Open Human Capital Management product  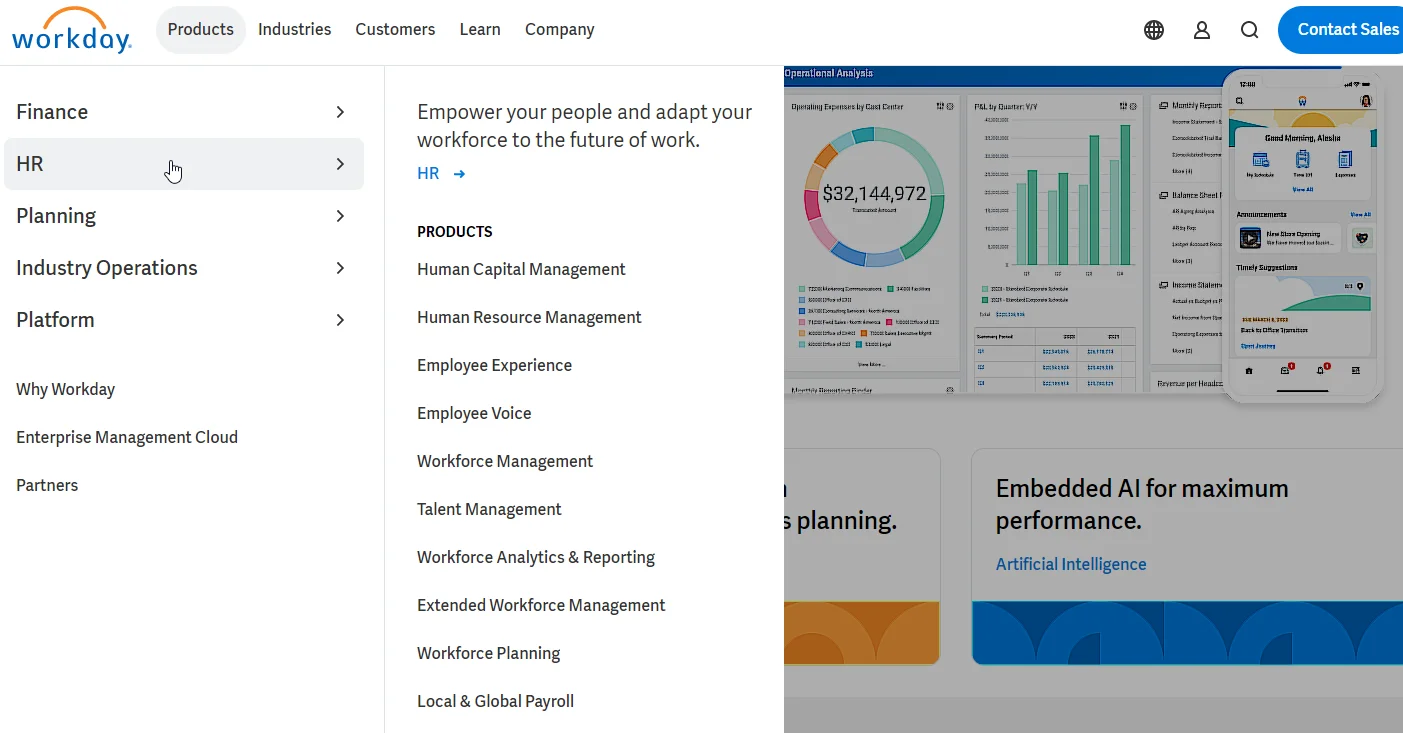521,269
